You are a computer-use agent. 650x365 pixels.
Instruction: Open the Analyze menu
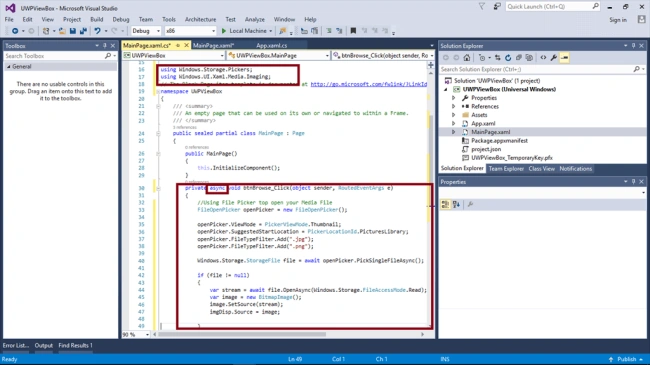(x=255, y=19)
